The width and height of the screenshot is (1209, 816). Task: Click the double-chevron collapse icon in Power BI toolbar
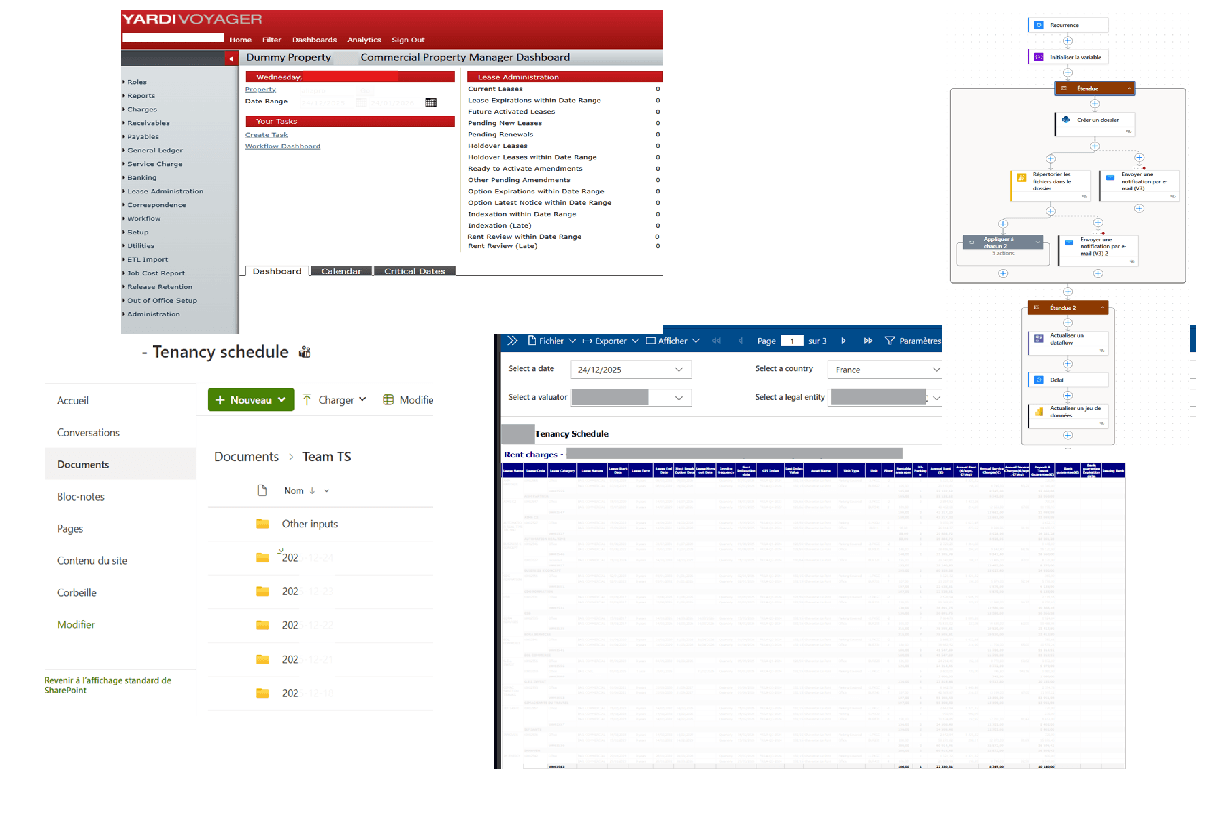pyautogui.click(x=513, y=340)
